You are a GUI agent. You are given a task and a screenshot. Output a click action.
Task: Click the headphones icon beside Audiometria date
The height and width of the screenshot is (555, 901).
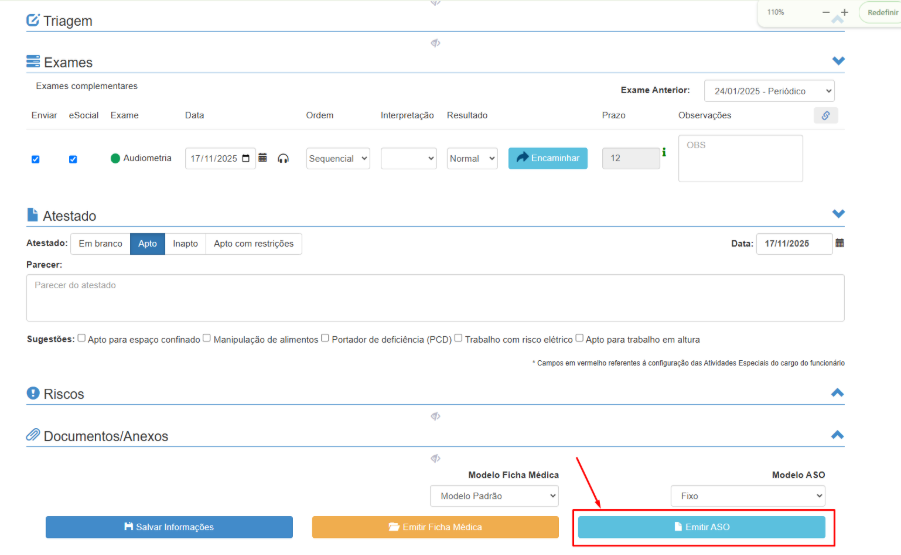point(283,158)
